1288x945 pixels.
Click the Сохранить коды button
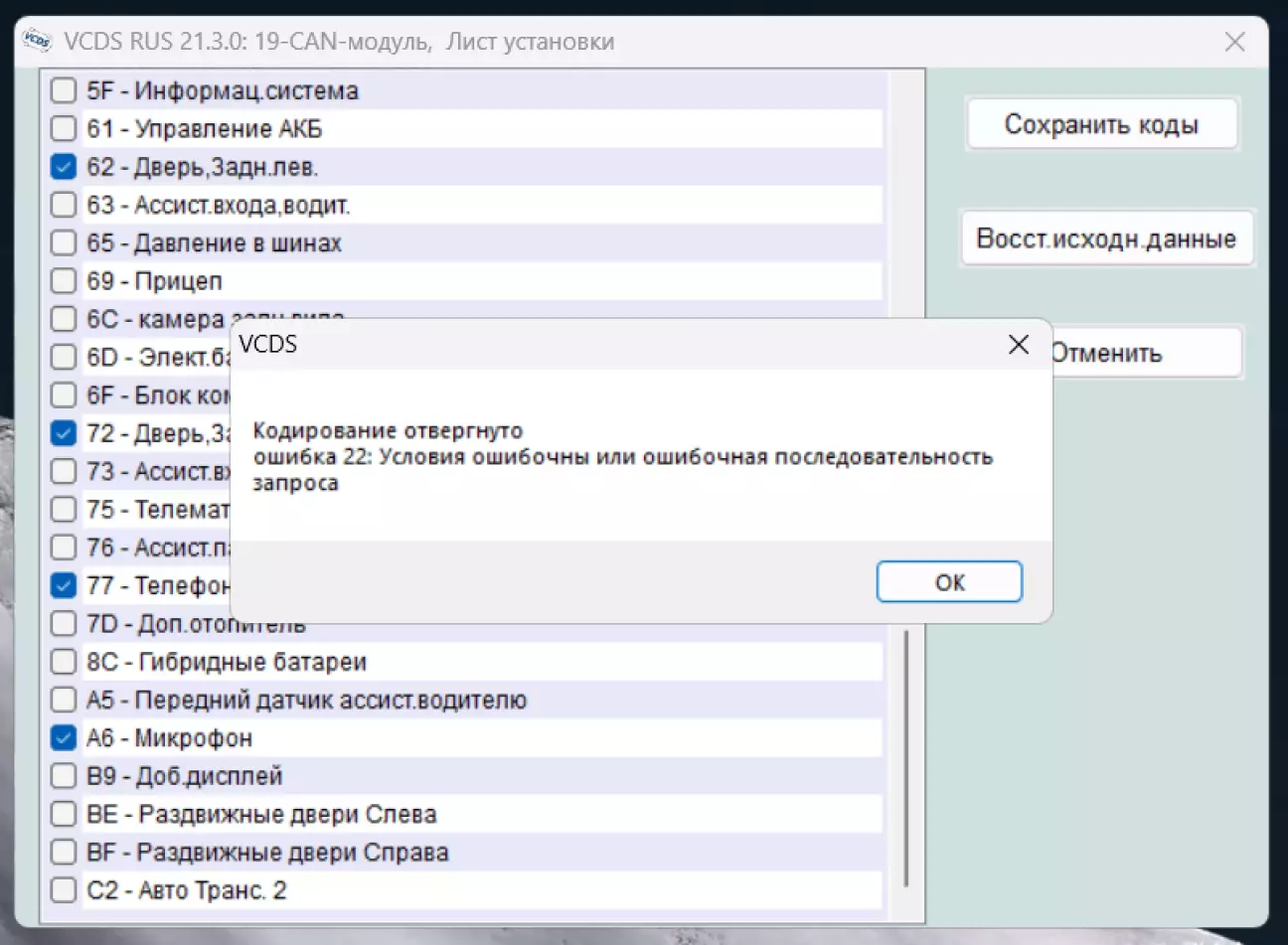click(x=1101, y=125)
